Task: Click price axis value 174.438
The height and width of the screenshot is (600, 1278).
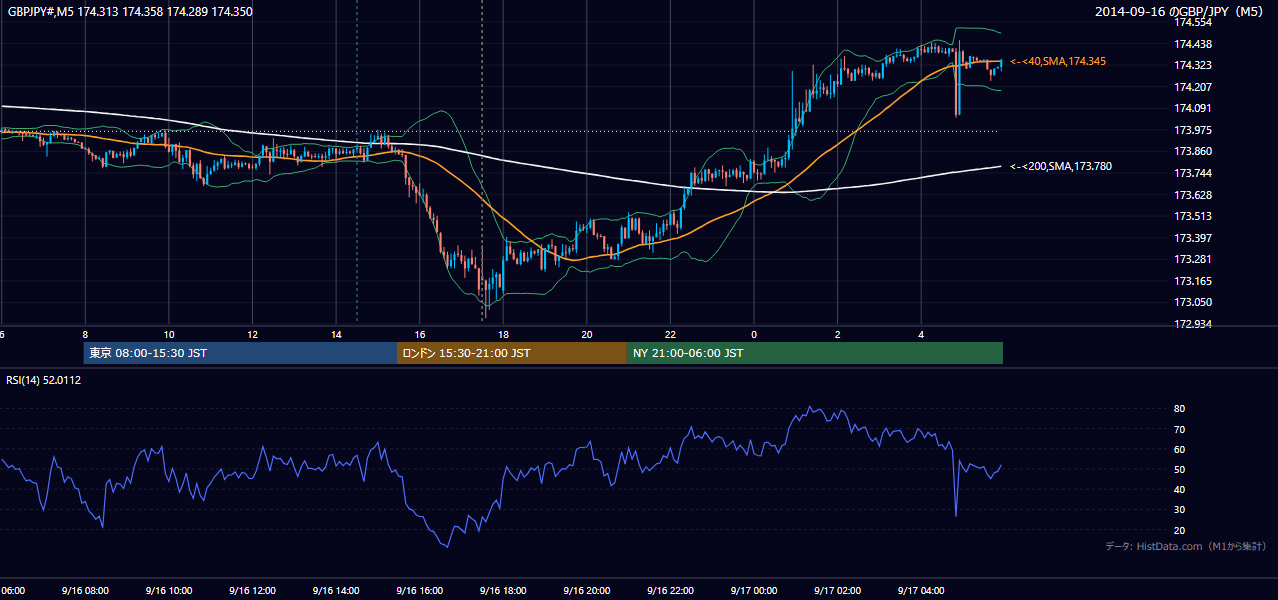Action: pyautogui.click(x=1192, y=44)
